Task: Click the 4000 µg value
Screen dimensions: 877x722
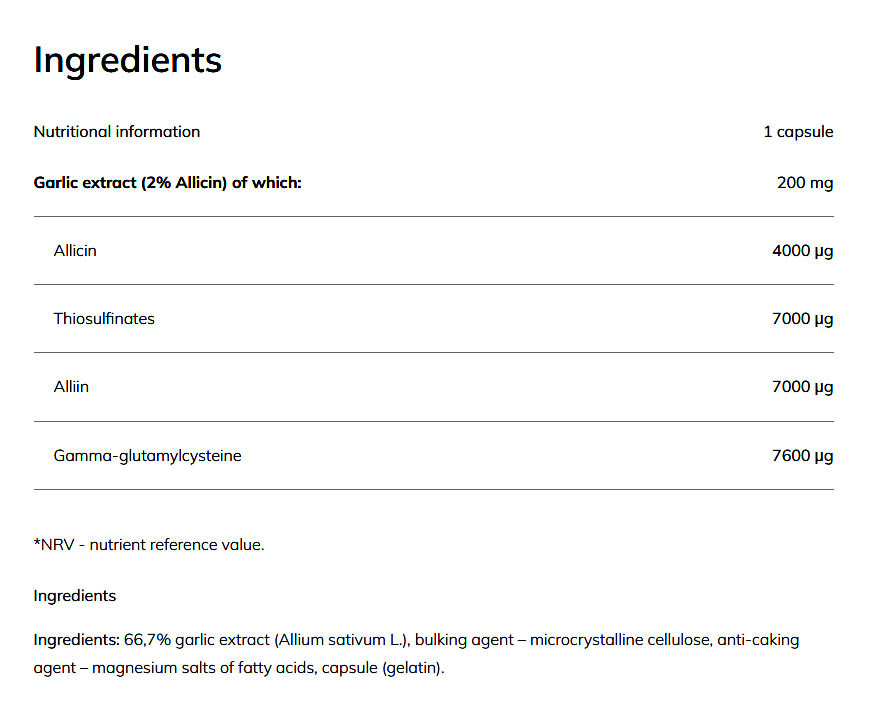Action: coord(802,251)
